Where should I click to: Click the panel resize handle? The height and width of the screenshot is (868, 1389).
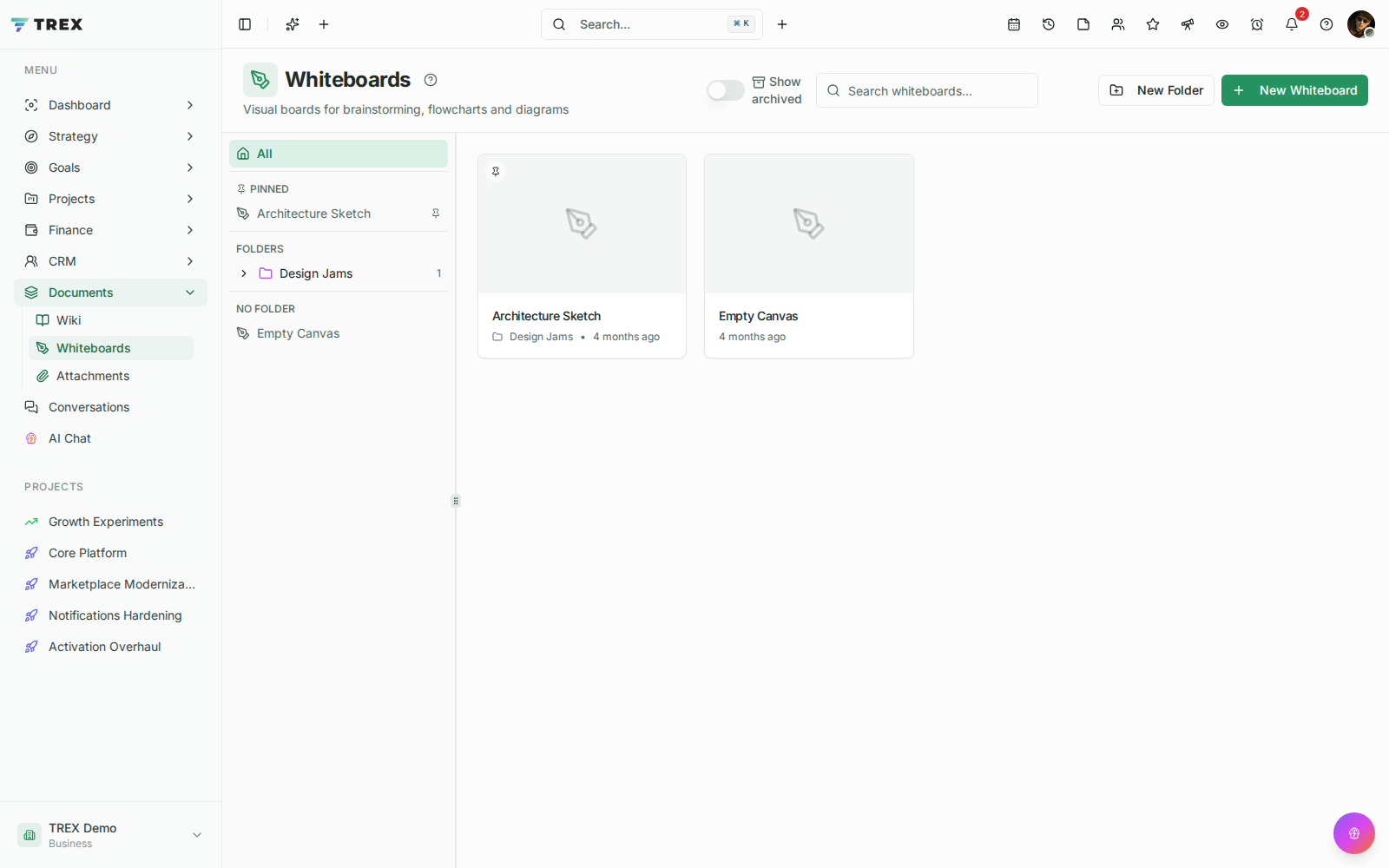(456, 501)
